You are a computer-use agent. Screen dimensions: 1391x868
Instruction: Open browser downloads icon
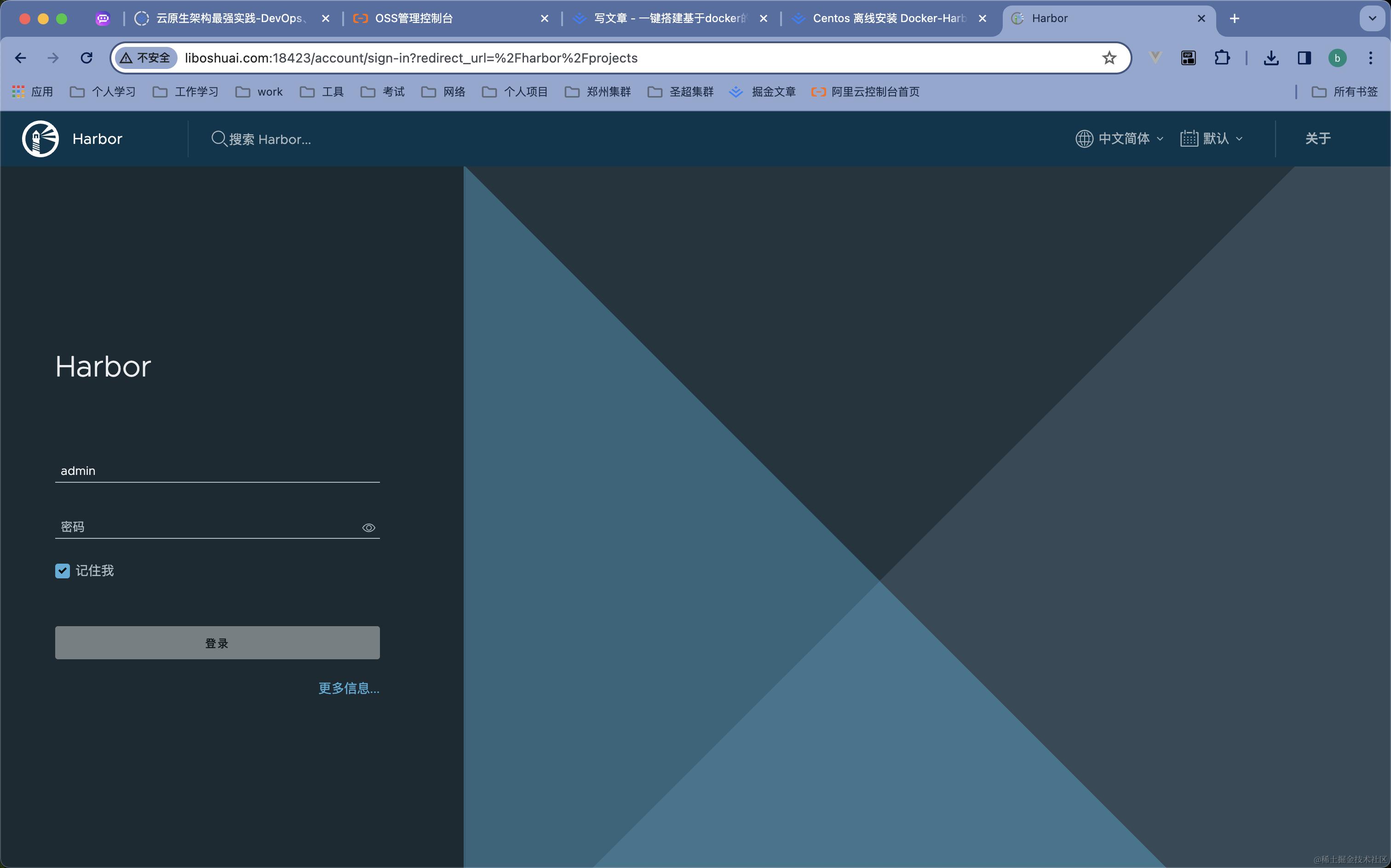click(x=1271, y=58)
